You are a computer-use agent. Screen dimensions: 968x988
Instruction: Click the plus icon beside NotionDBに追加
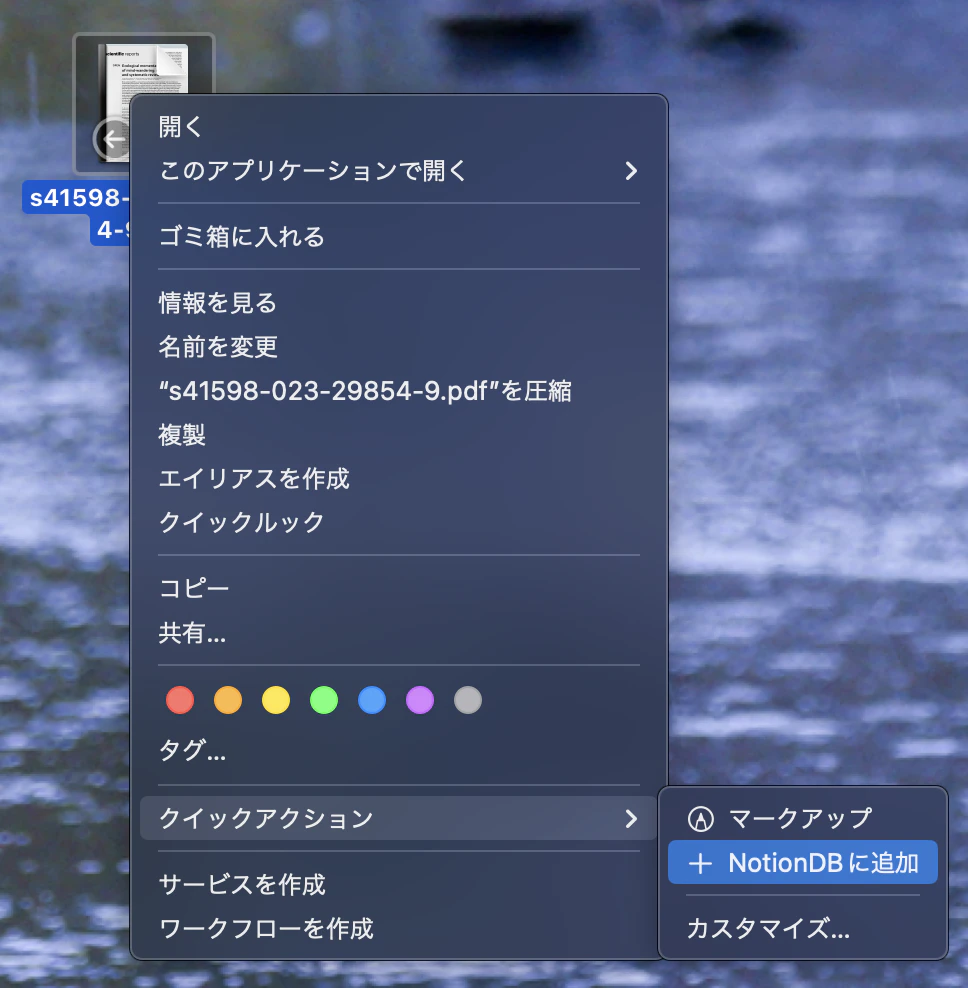tap(700, 863)
